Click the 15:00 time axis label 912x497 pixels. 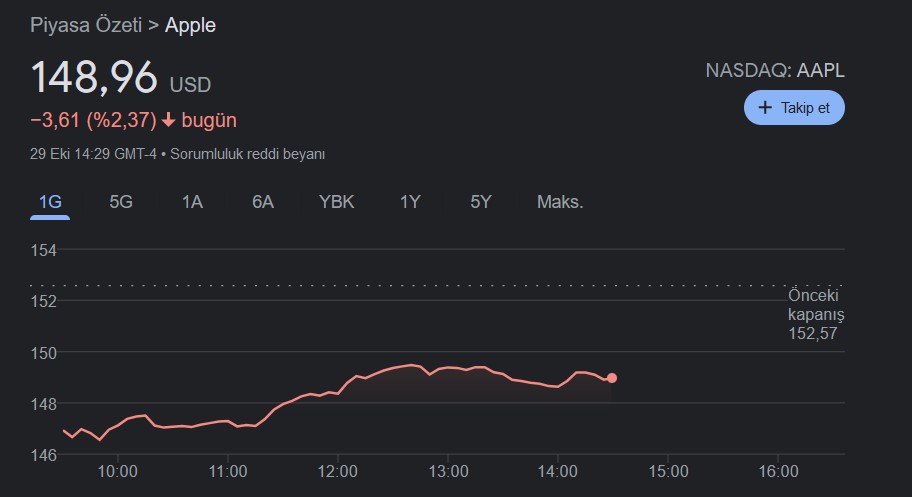click(668, 471)
